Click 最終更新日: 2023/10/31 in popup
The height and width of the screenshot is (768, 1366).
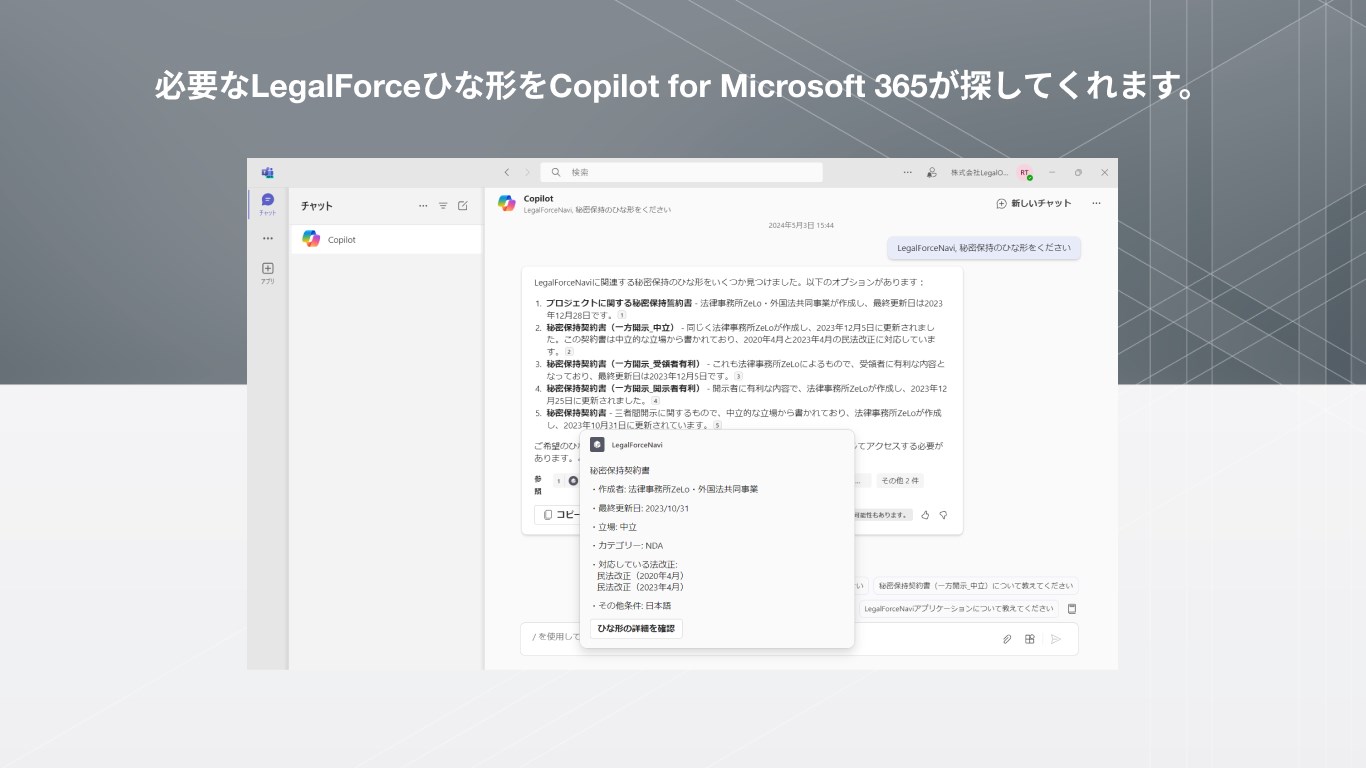[643, 508]
